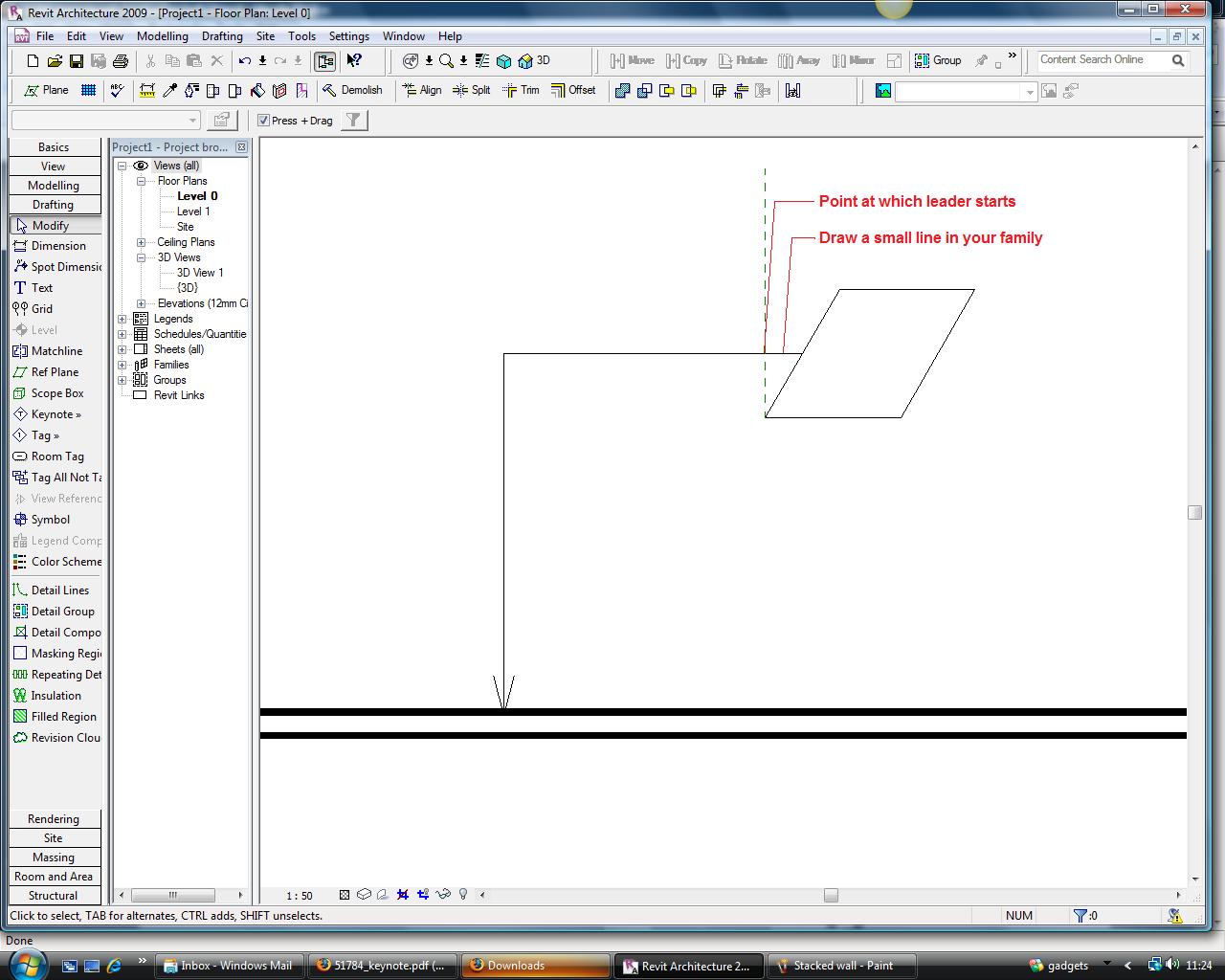Open the default 3D view button
The image size is (1225, 980).
(x=534, y=60)
